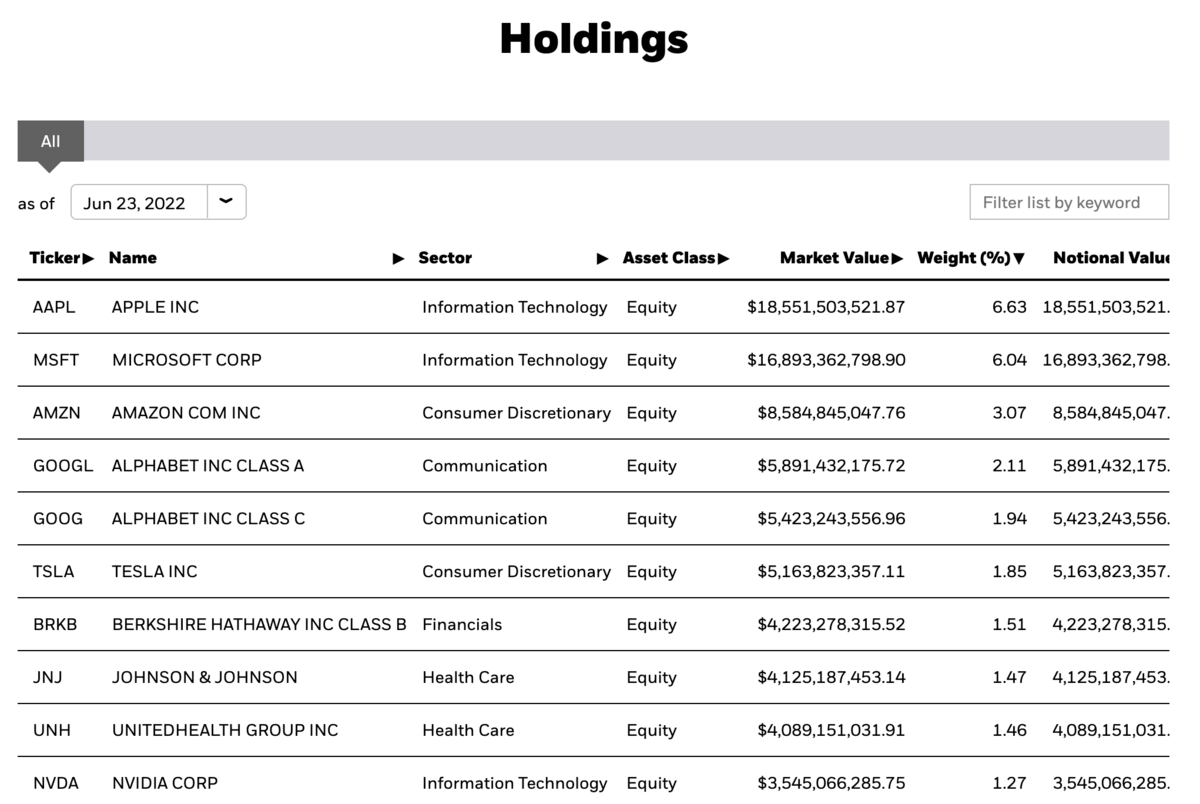Click JNJ ticker cell
1200x804 pixels.
(47, 678)
